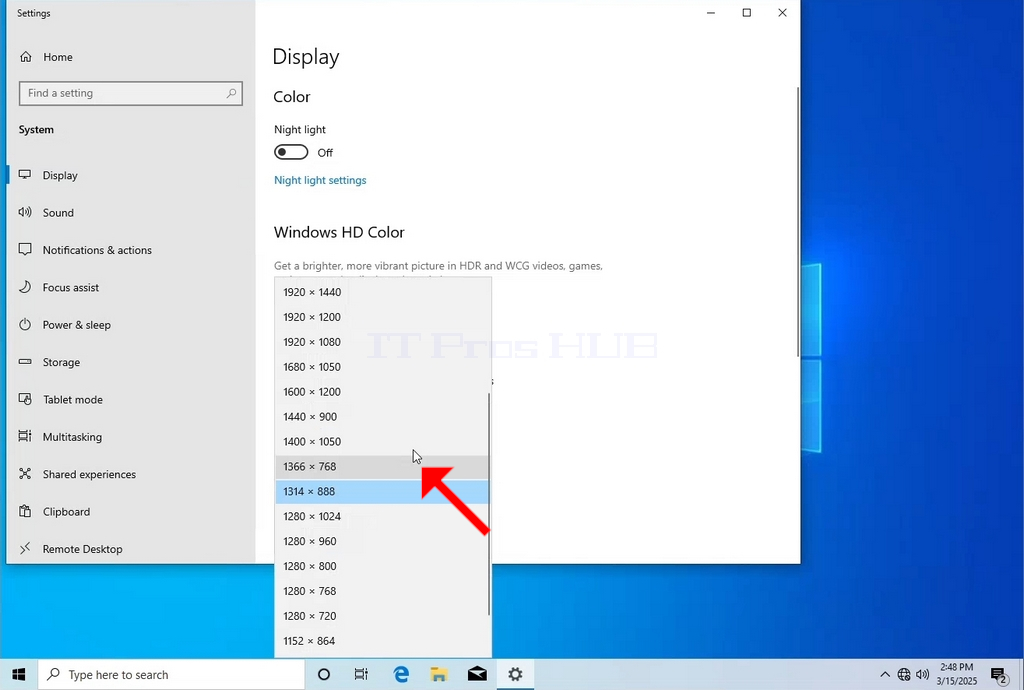The image size is (1024, 690).
Task: Open the Multitasking icon
Action: [x=25, y=436]
